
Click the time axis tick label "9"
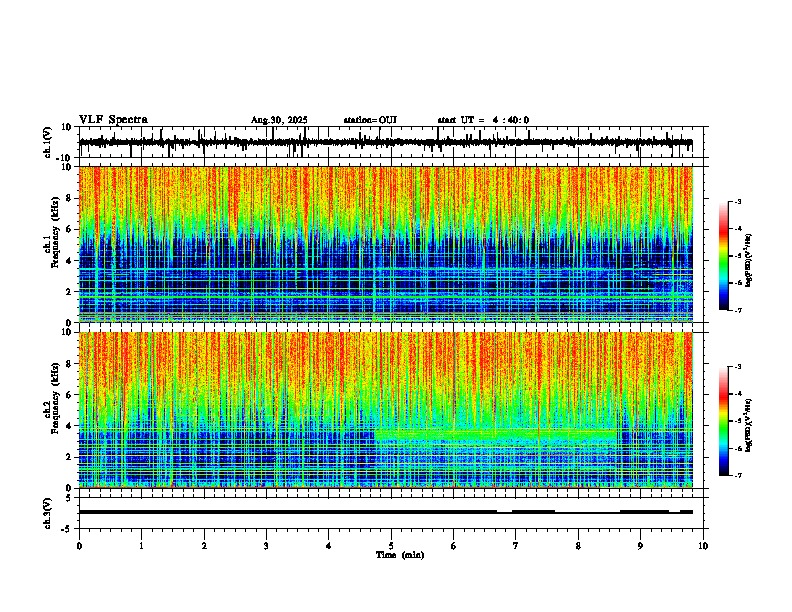click(x=640, y=546)
